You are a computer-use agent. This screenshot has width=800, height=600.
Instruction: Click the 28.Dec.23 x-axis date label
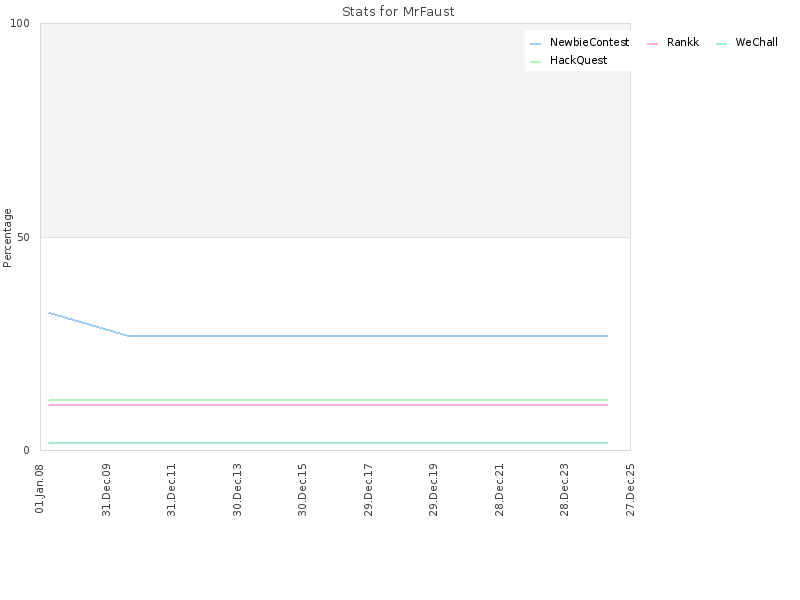click(x=564, y=489)
